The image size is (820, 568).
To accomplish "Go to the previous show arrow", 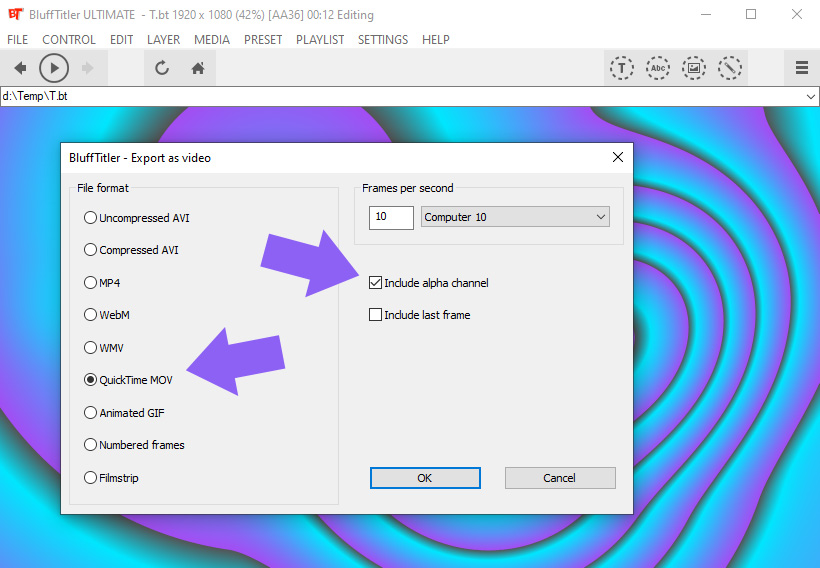I will [20, 68].
